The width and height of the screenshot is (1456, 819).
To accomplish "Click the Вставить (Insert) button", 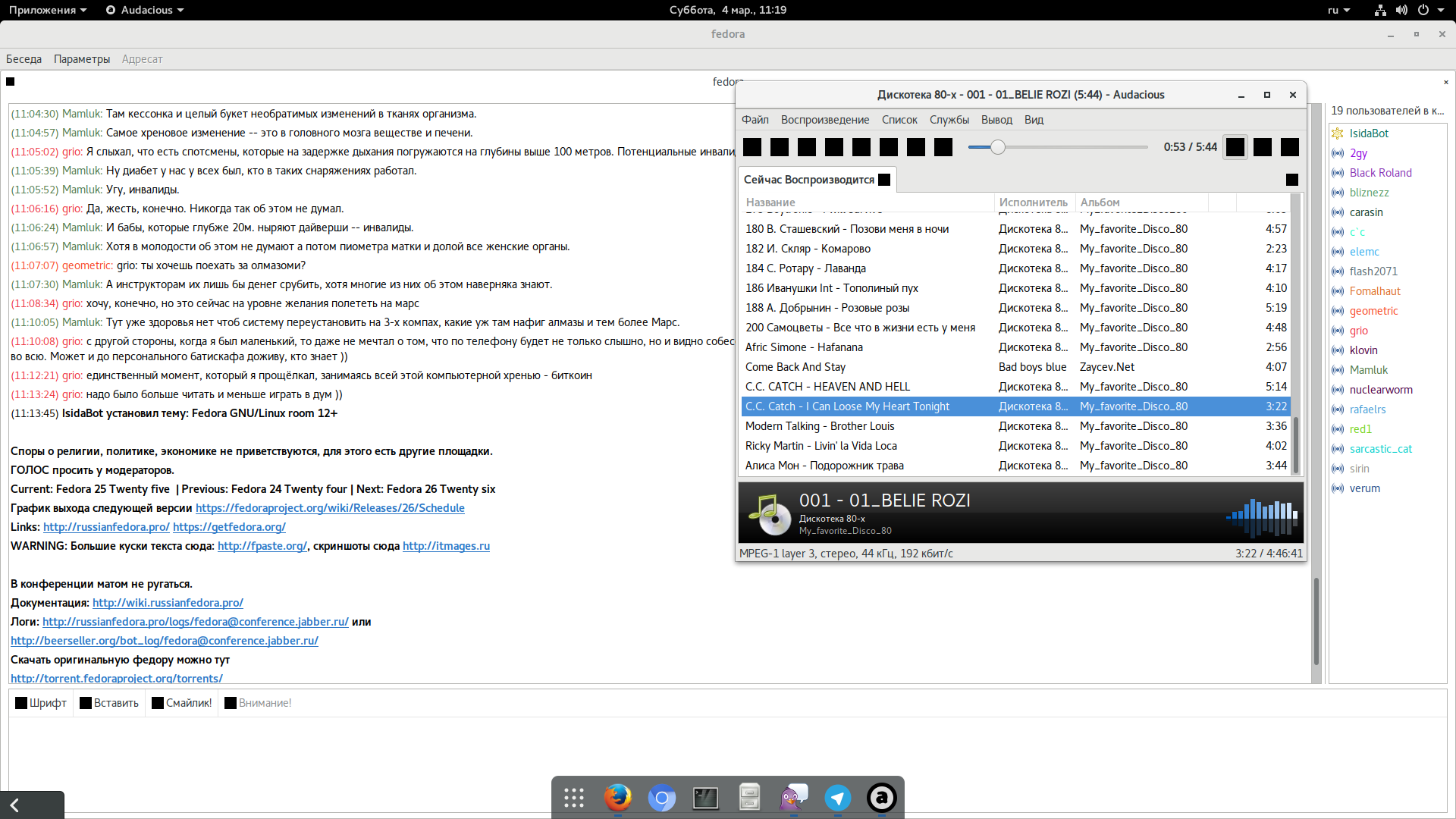I will pyautogui.click(x=109, y=703).
